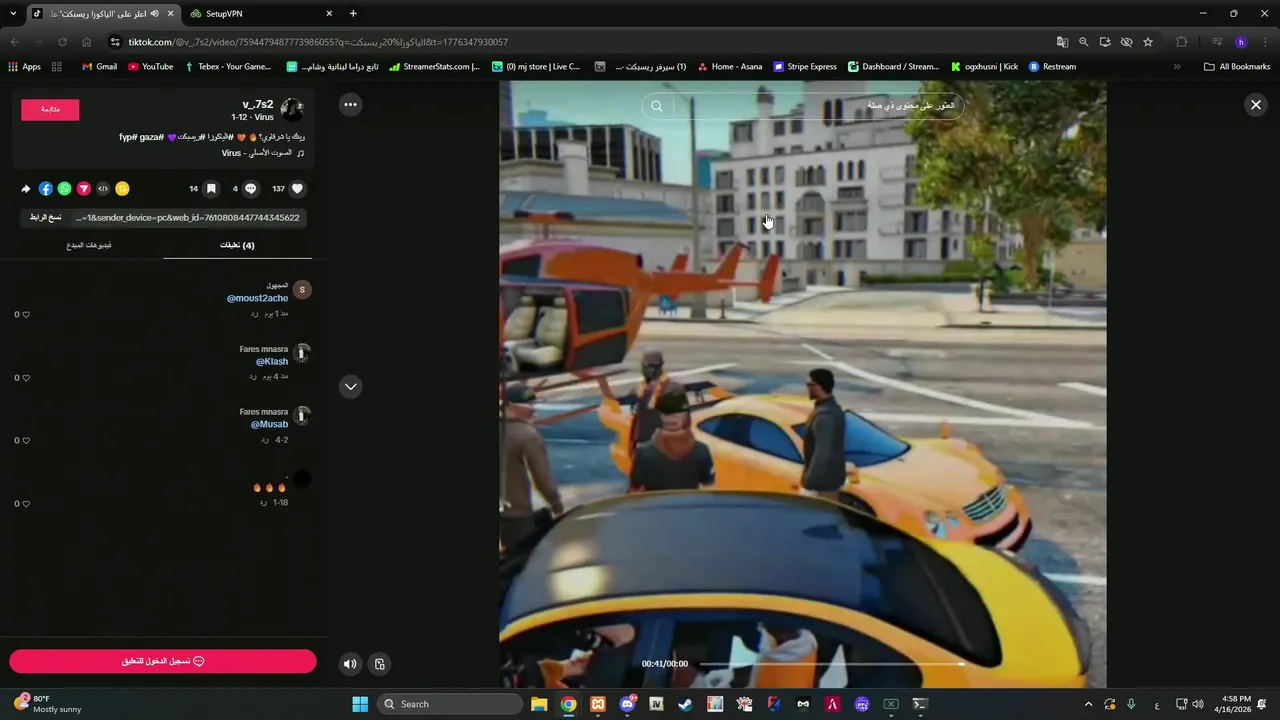Open the Gmail bookmark
The height and width of the screenshot is (720, 1280).
pyautogui.click(x=99, y=67)
